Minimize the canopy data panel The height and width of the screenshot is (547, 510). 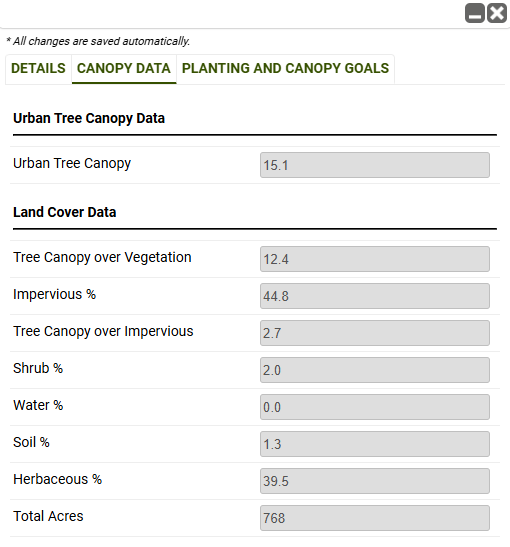475,13
